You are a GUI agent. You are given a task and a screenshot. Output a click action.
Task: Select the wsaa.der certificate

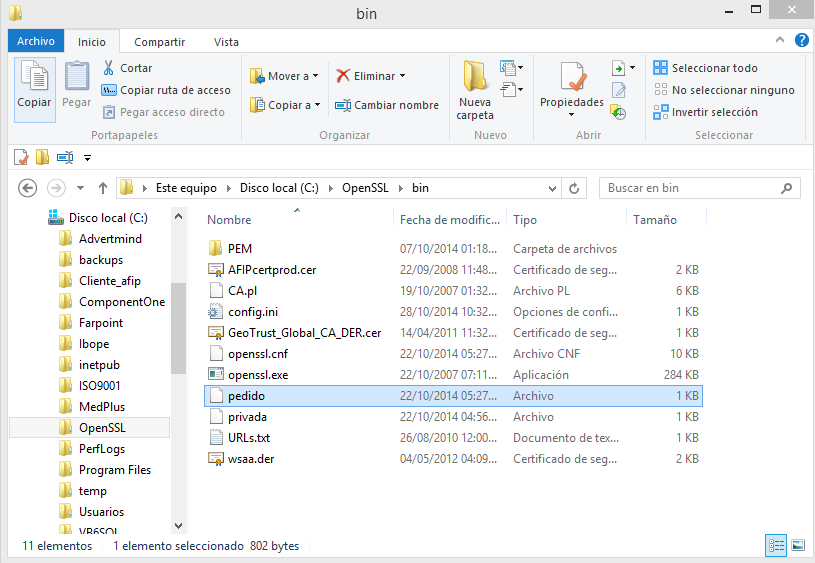click(453, 459)
